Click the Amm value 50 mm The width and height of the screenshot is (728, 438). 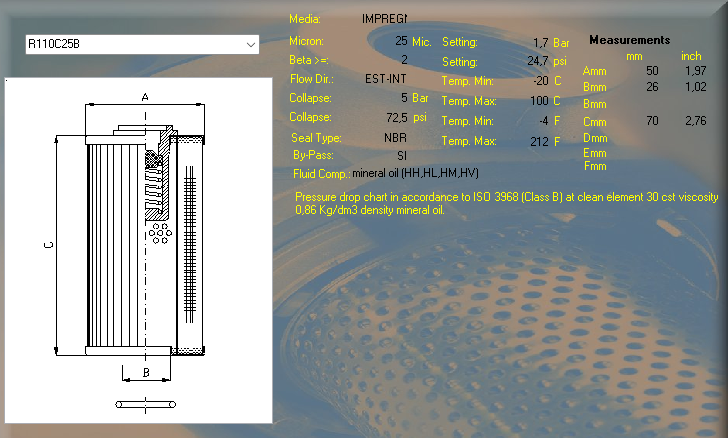(652, 71)
